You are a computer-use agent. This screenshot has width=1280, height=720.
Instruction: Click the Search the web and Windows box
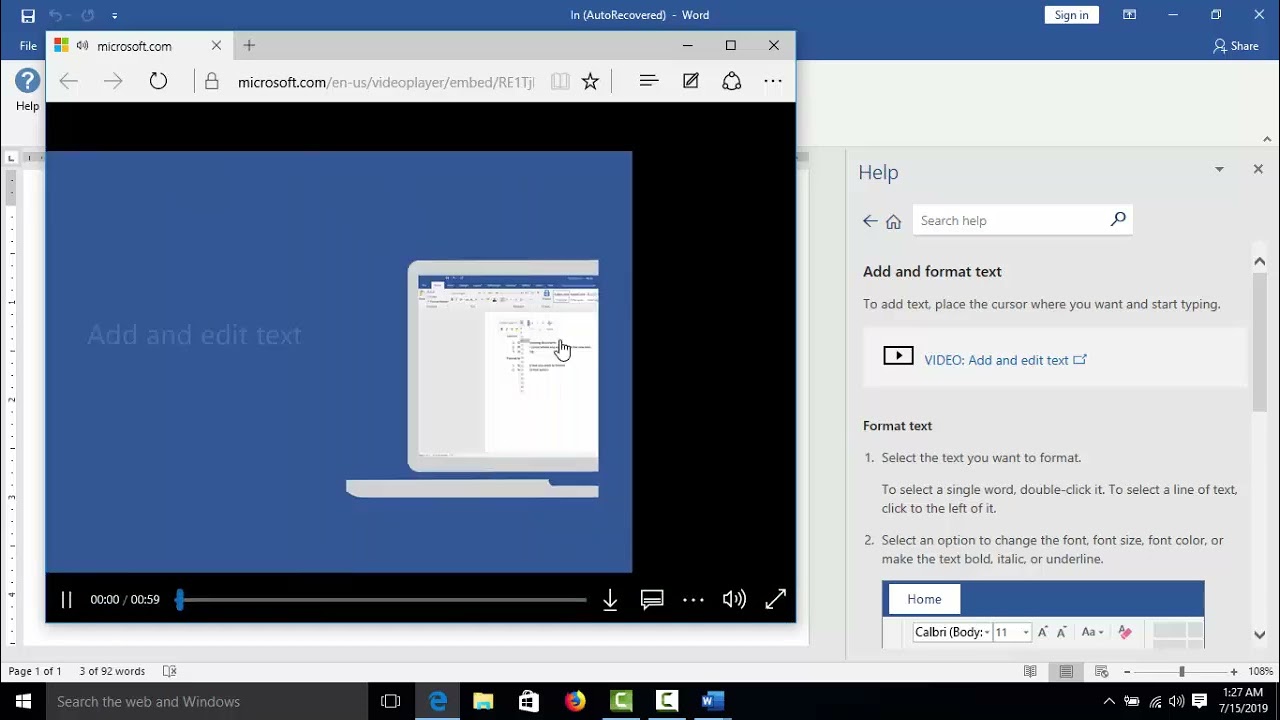coord(208,701)
